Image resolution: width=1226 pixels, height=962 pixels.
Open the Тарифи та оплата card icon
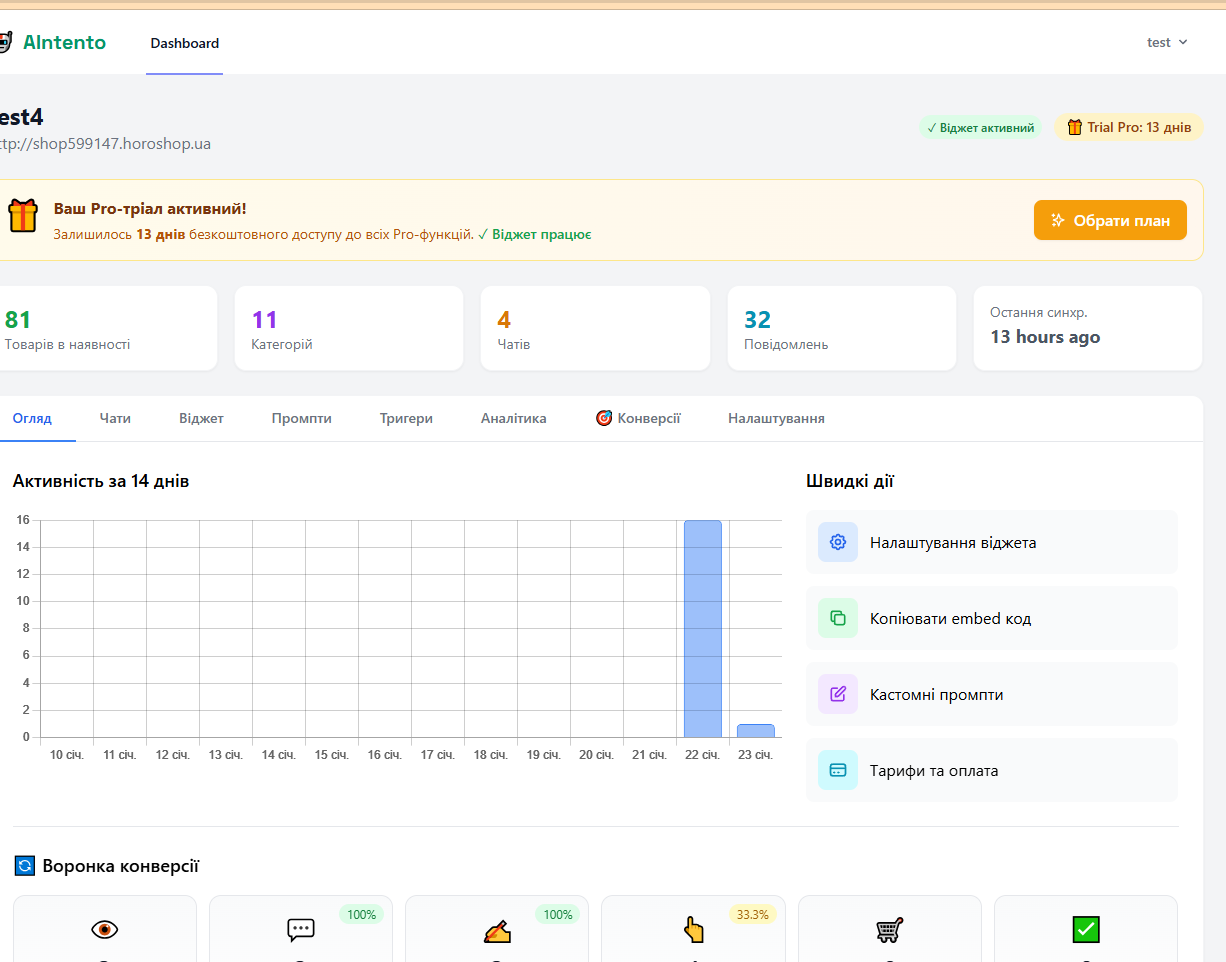click(838, 770)
